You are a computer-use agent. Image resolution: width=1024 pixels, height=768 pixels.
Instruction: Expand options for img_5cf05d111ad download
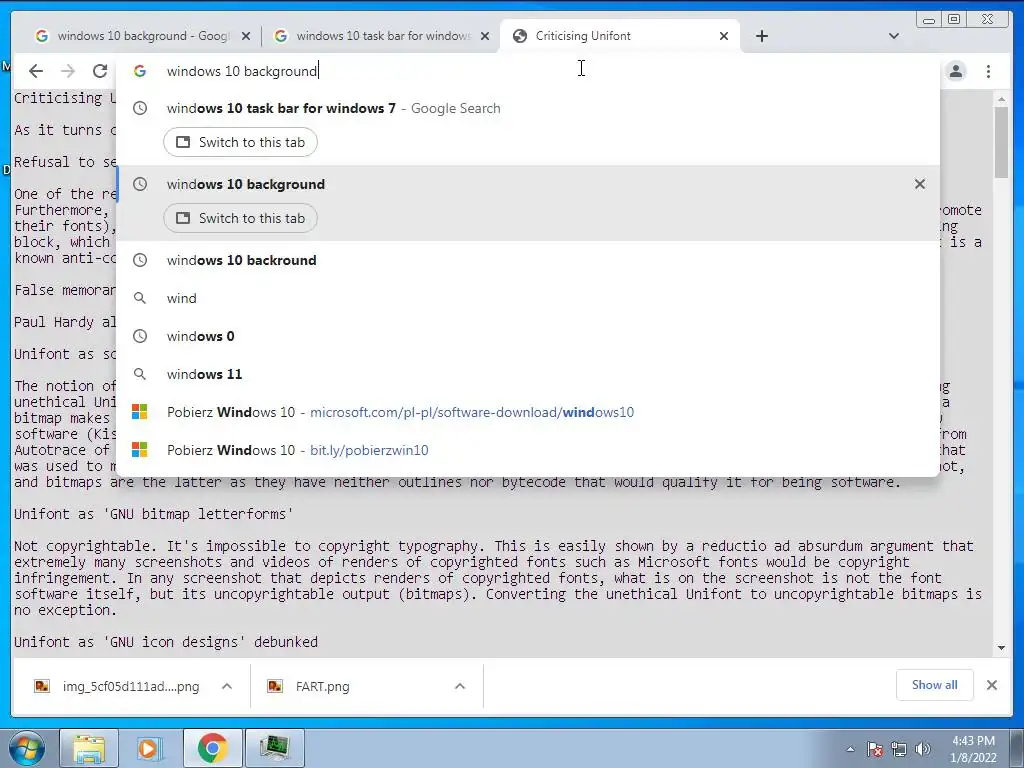click(227, 686)
